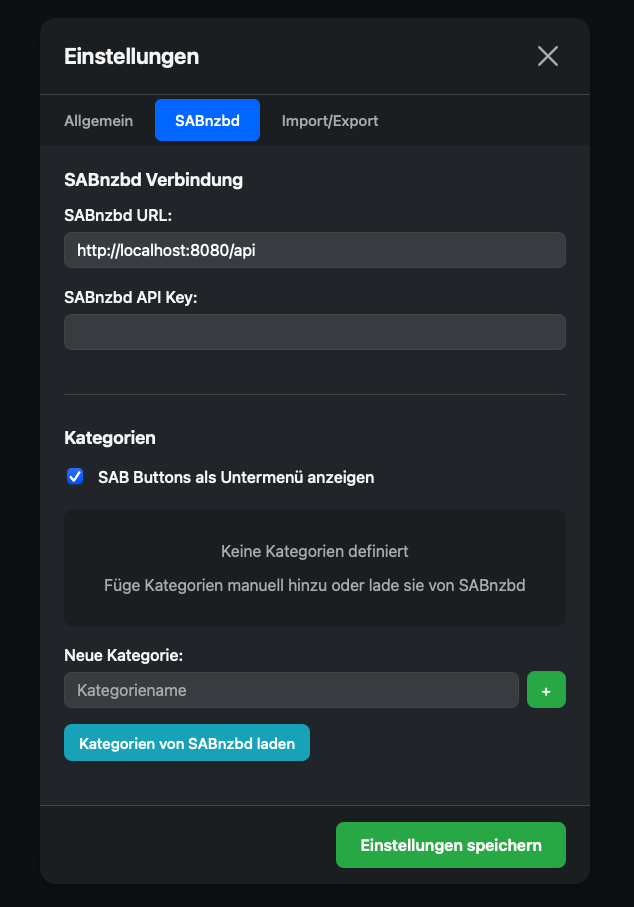Load categories via 'Kategorien von SABnzbd laden'

pyautogui.click(x=187, y=743)
